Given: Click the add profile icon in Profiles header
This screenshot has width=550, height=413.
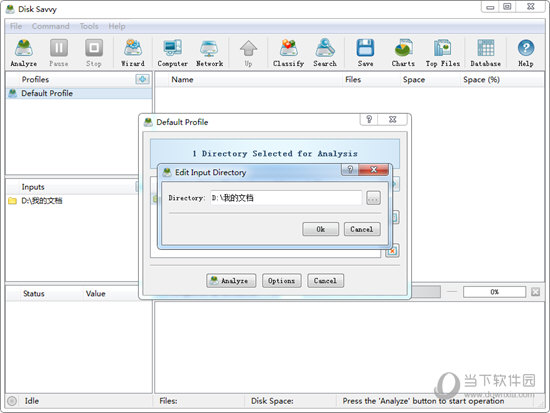Looking at the screenshot, I should tap(142, 79).
